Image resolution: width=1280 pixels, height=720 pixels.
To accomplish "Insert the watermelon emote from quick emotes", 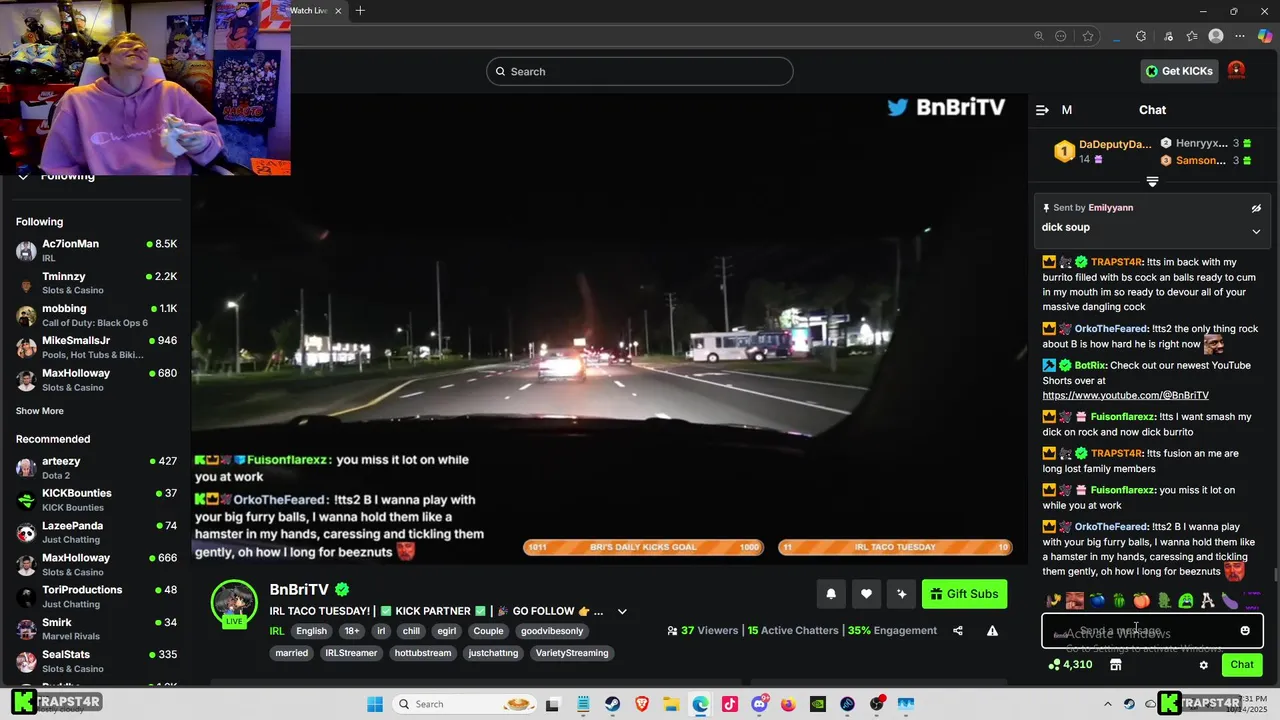I will [1119, 601].
